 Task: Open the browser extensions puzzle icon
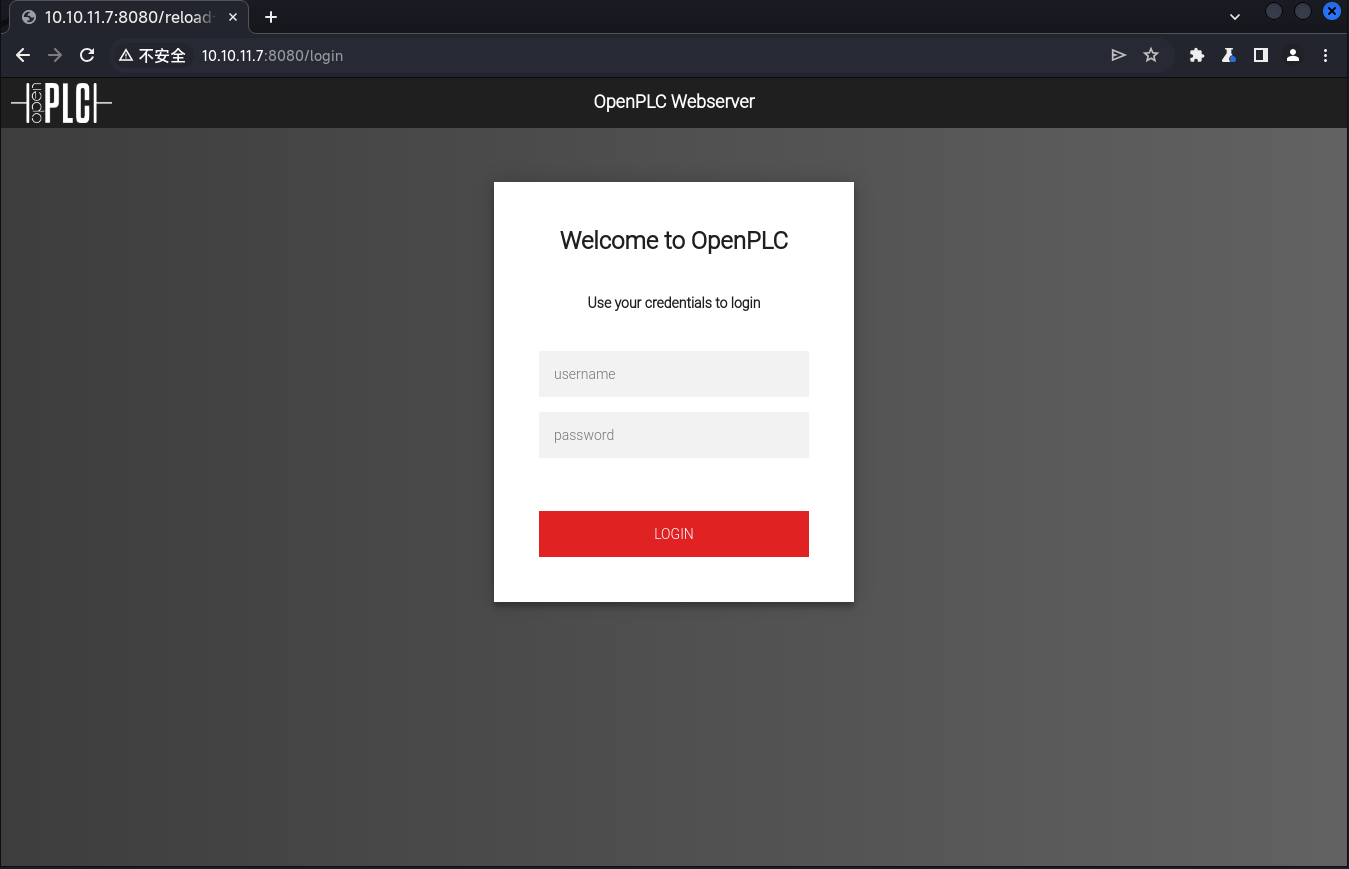tap(1197, 56)
